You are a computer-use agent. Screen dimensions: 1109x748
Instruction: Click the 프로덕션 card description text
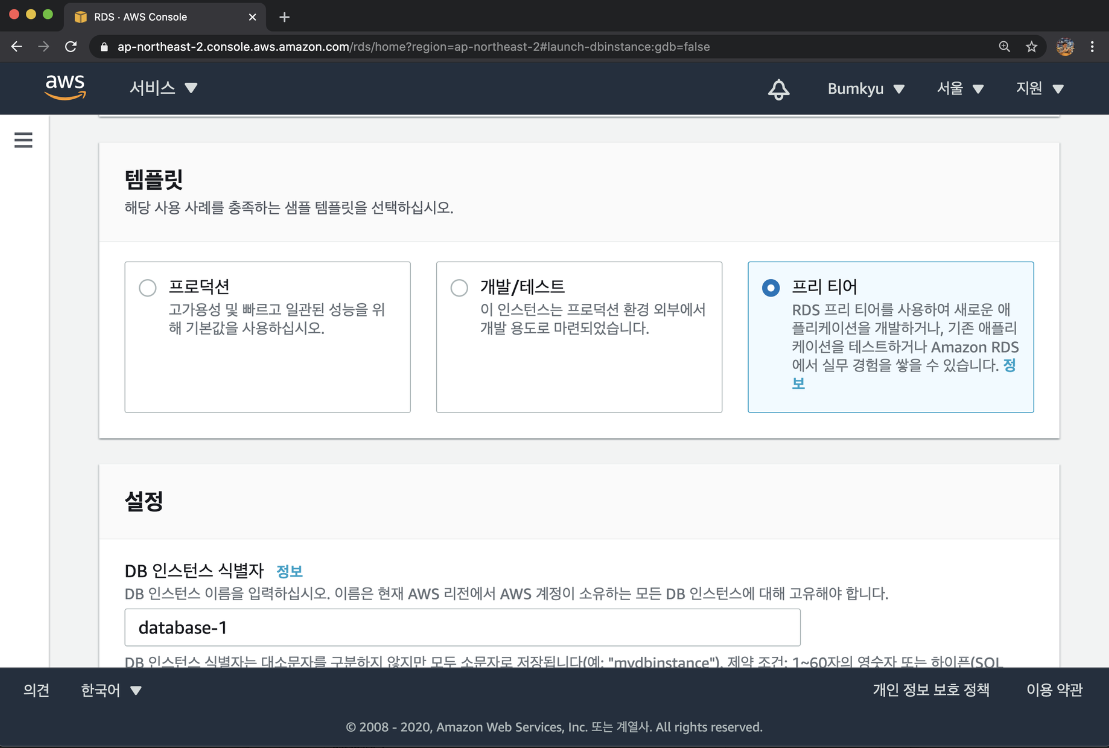(277, 319)
